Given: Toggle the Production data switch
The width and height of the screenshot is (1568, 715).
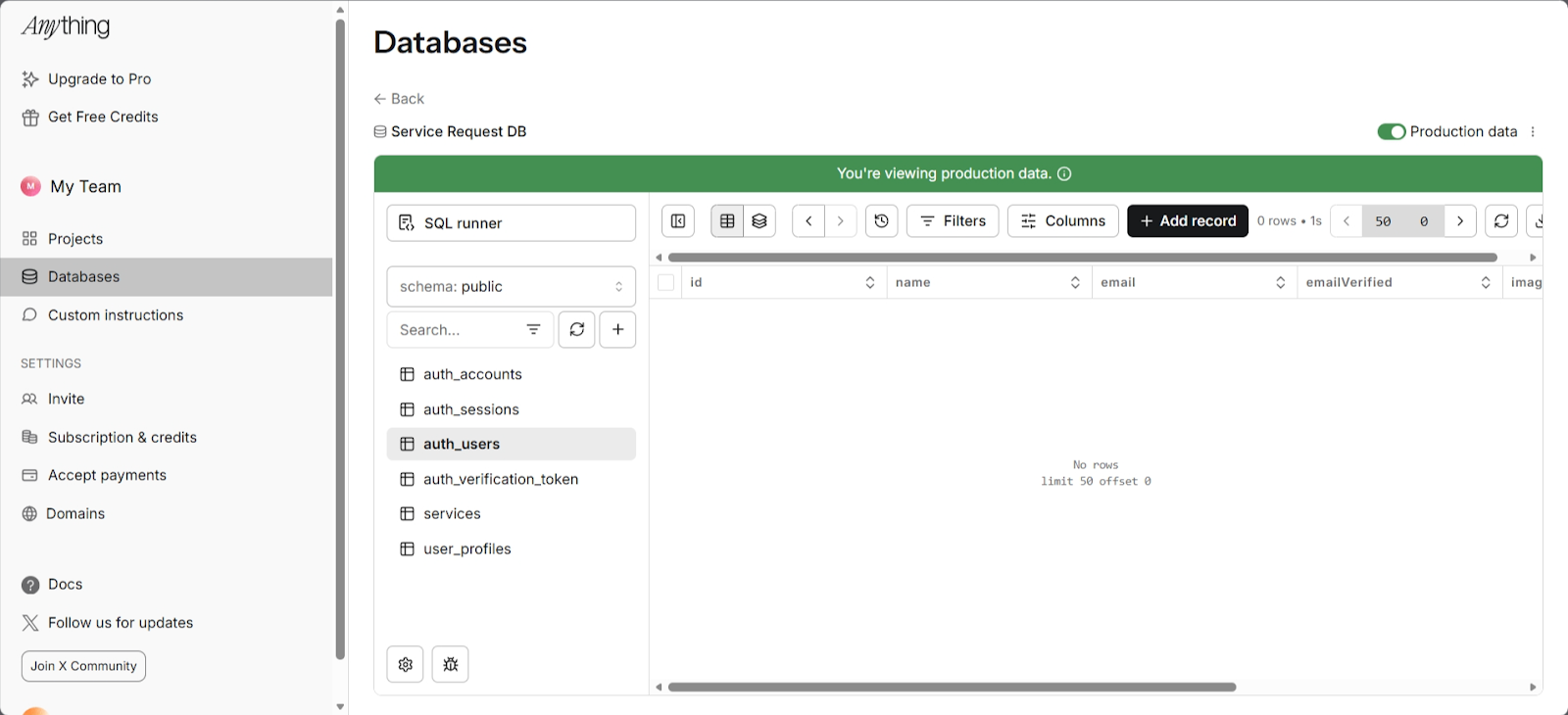Looking at the screenshot, I should point(1392,132).
